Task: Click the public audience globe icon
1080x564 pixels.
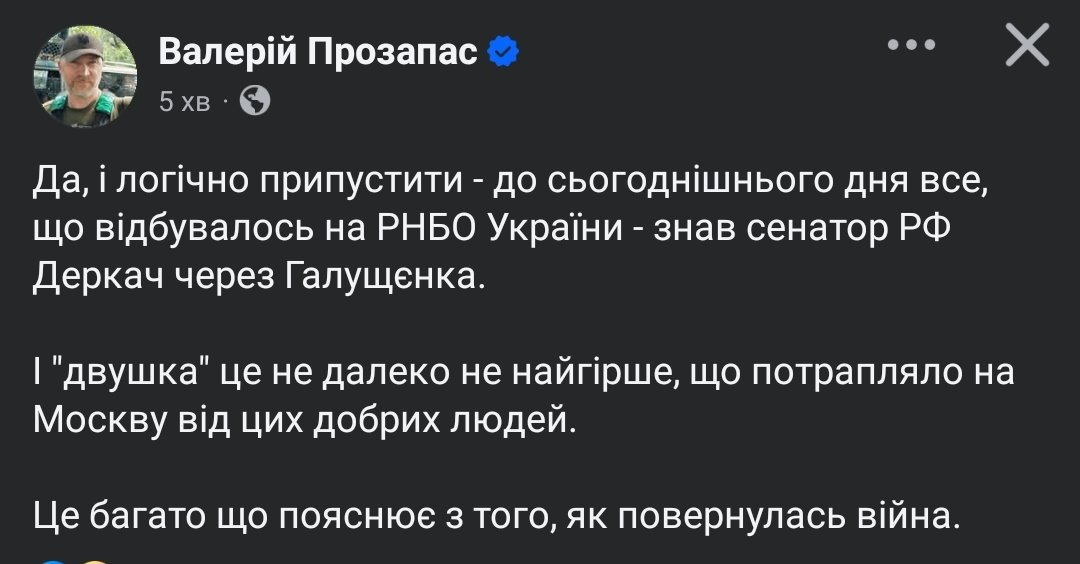Action: pos(255,100)
